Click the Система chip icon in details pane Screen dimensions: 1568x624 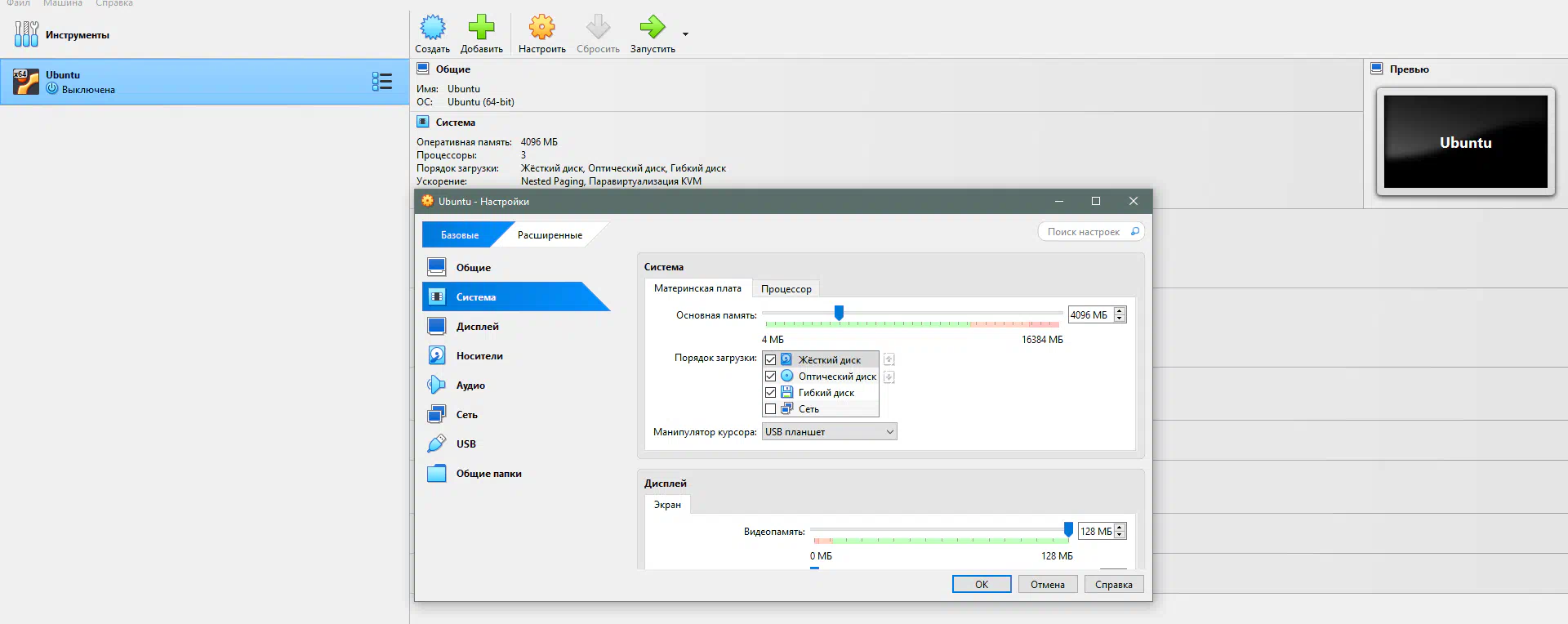pyautogui.click(x=423, y=122)
